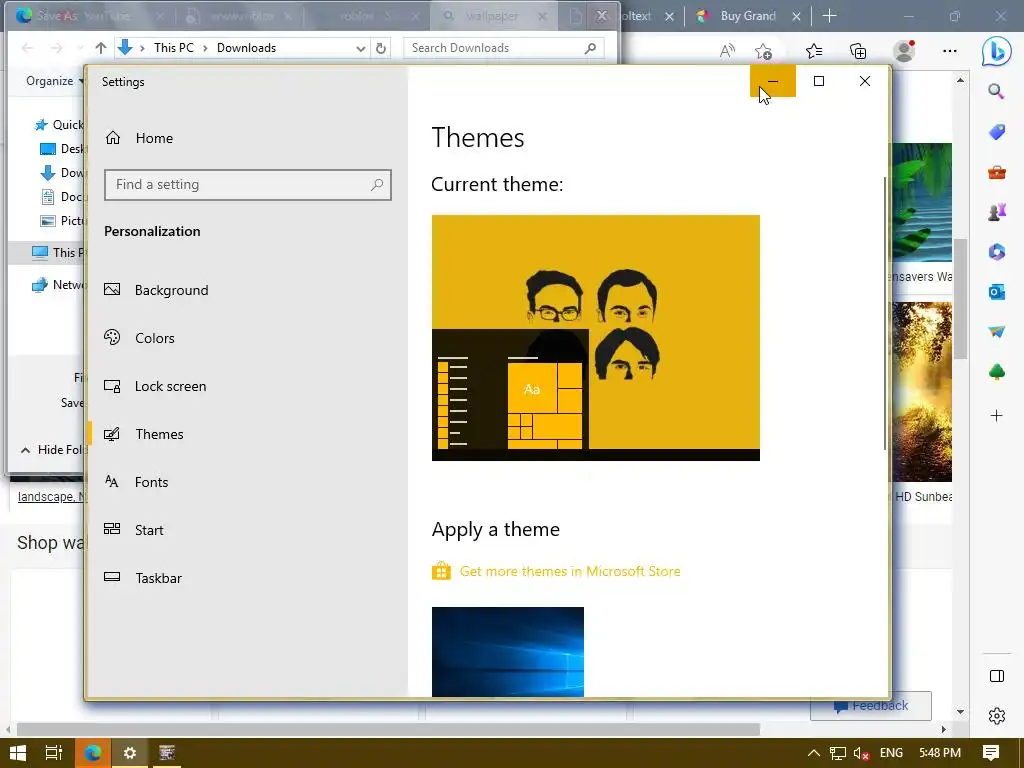This screenshot has width=1024, height=768.
Task: Click This PC in Save As address bar
Action: 174,48
